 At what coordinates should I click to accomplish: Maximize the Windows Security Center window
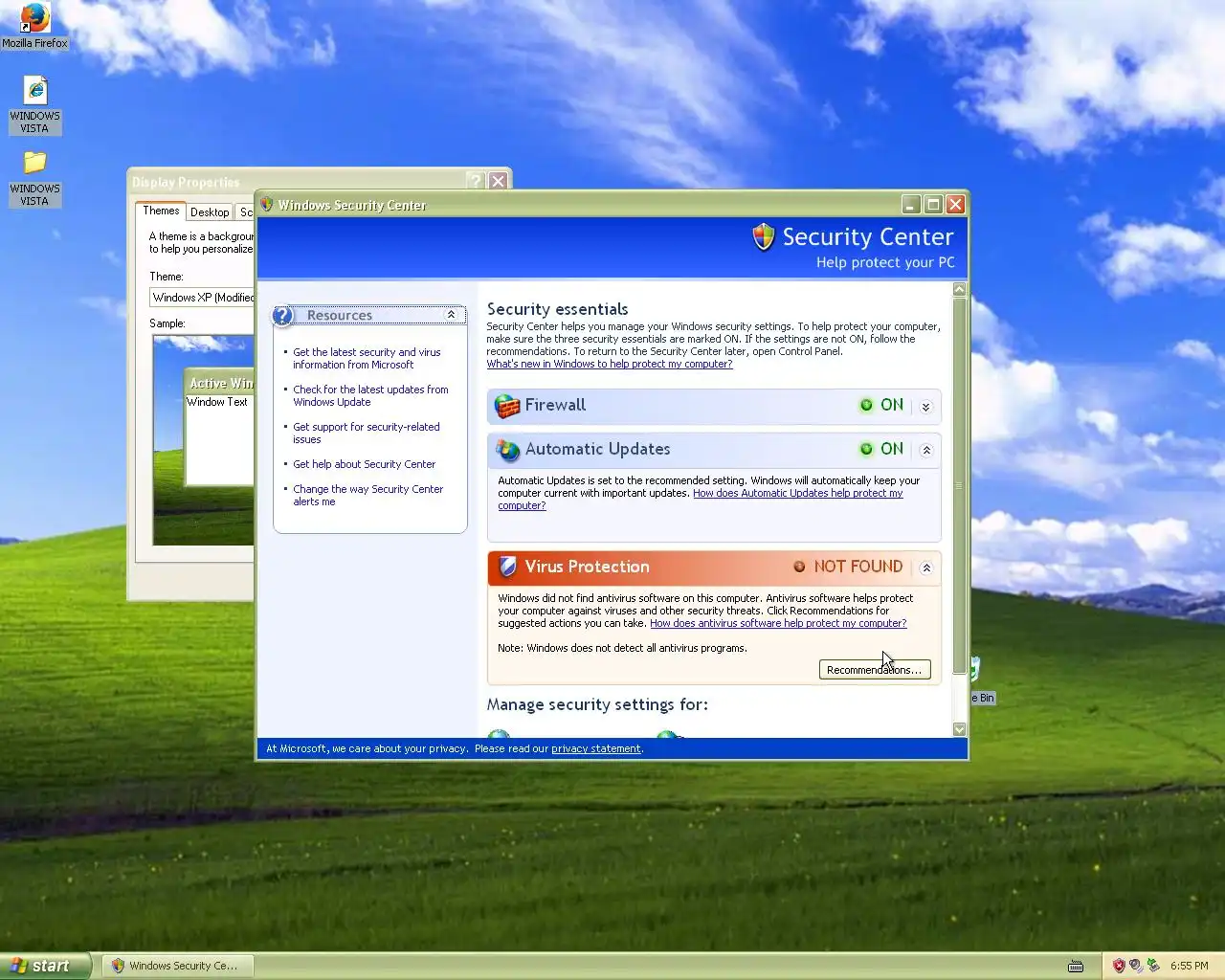point(933,204)
